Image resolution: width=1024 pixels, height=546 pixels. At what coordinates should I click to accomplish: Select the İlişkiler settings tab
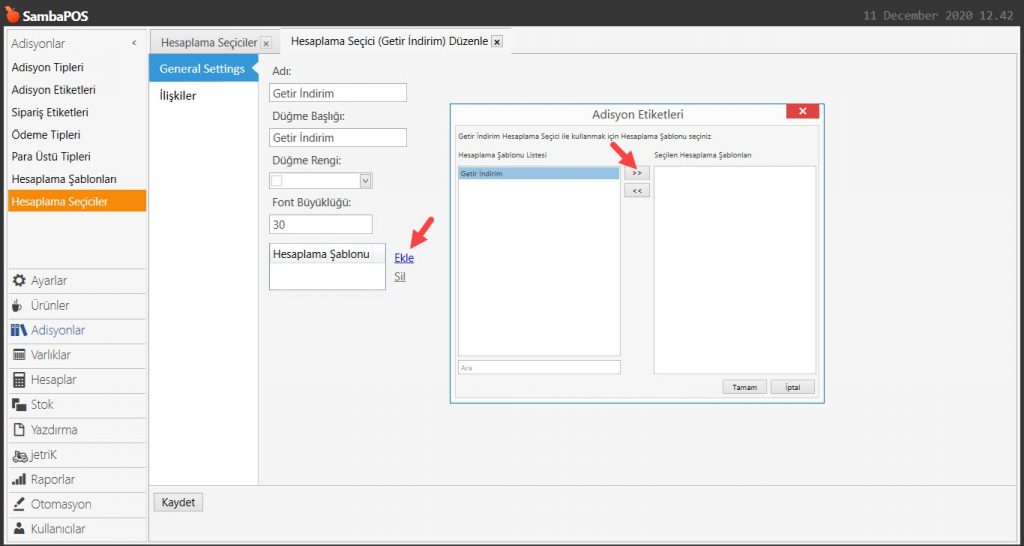[178, 96]
